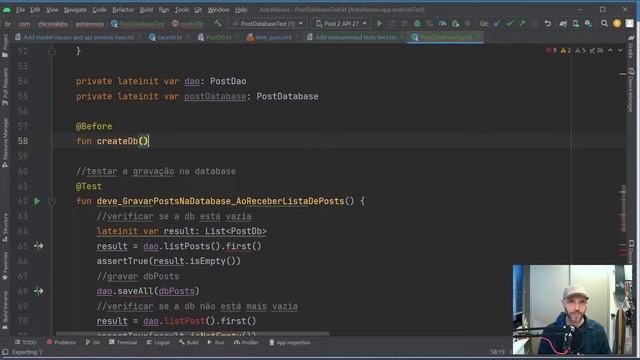Go to the previous highlighted error arrow

610,50
